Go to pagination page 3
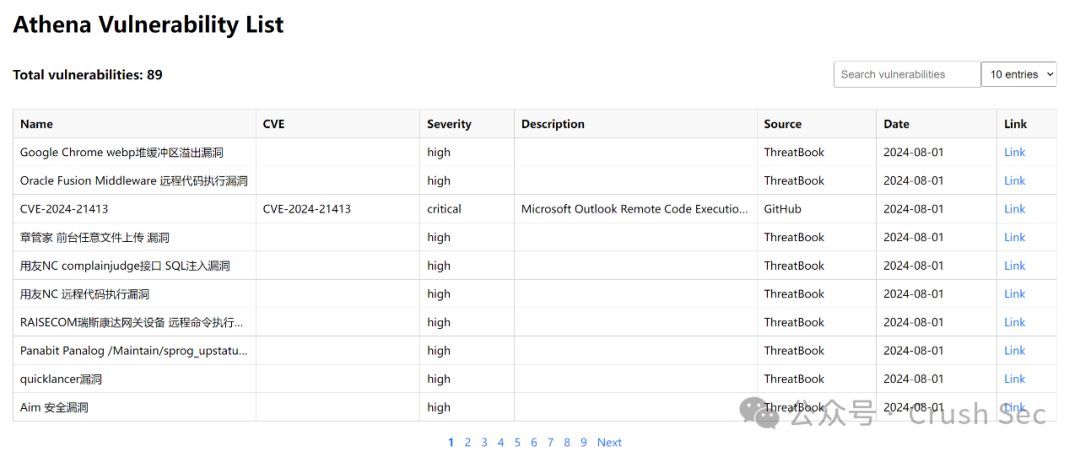 click(x=484, y=443)
